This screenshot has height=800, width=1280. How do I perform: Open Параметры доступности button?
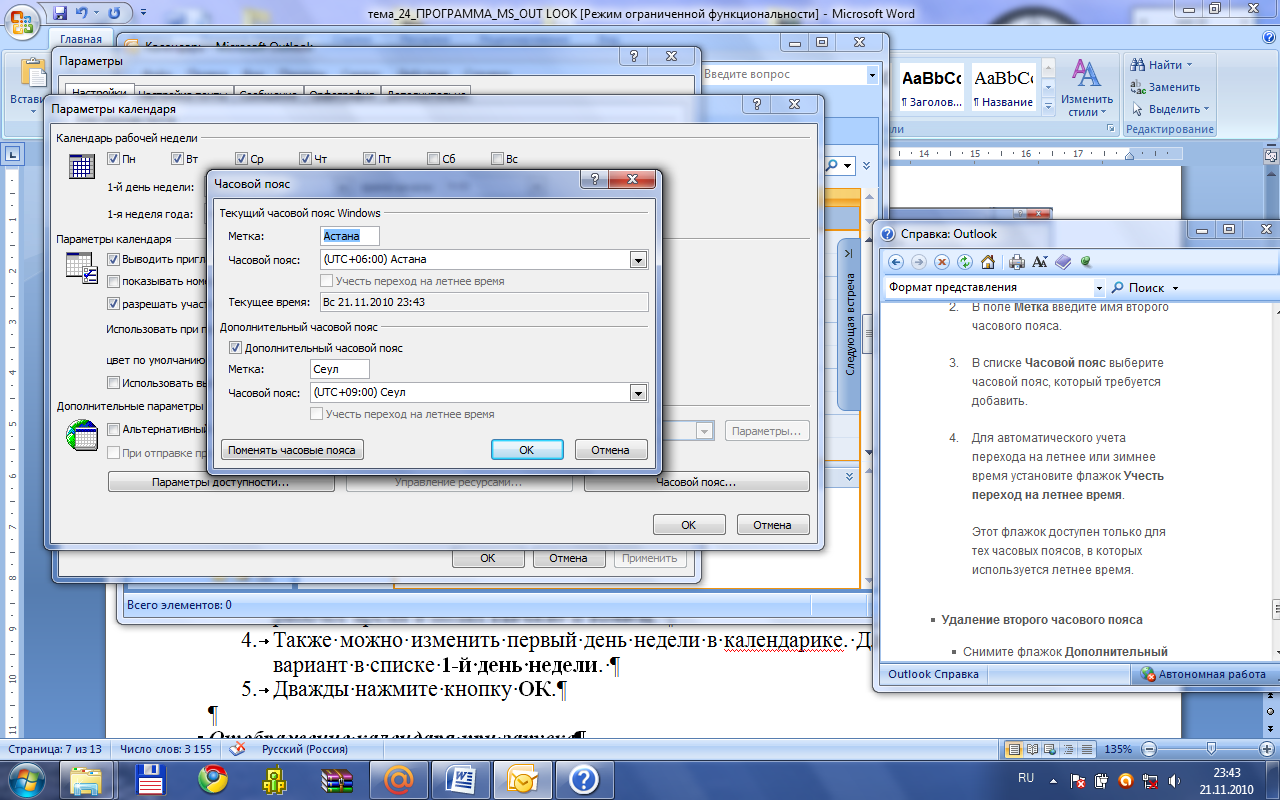221,482
